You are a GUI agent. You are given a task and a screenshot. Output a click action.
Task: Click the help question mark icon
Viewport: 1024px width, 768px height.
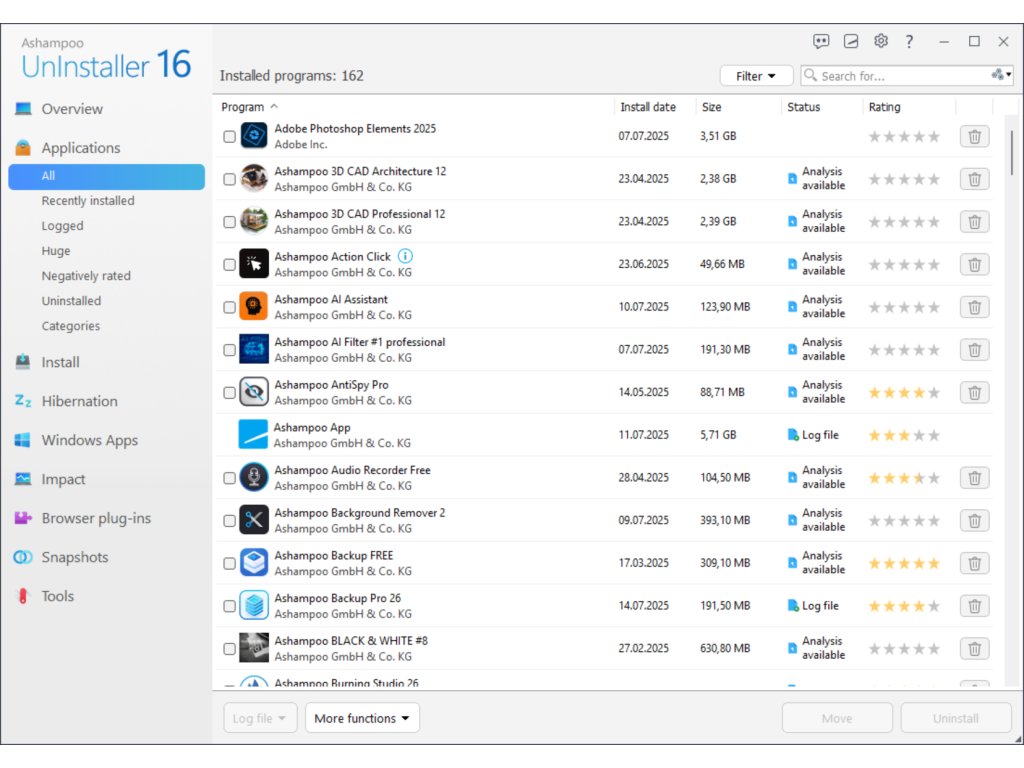pos(909,41)
